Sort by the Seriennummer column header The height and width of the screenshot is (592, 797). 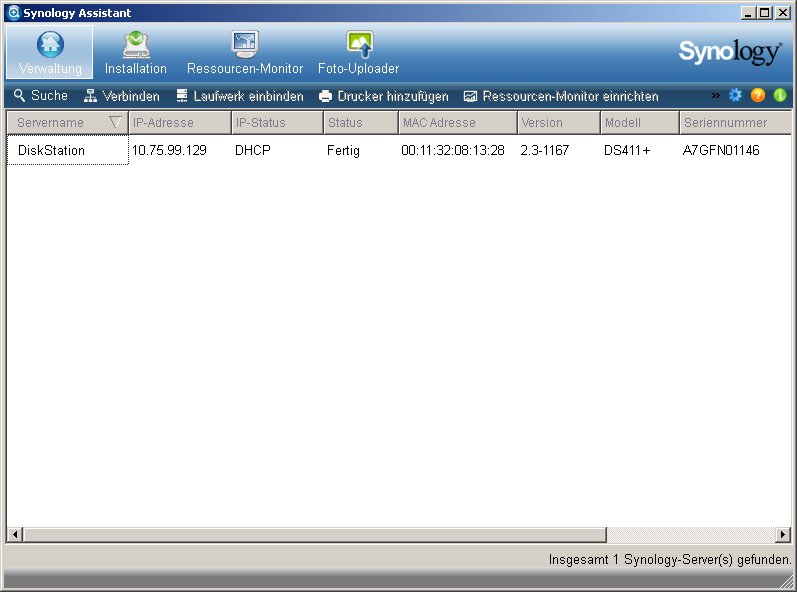click(735, 122)
